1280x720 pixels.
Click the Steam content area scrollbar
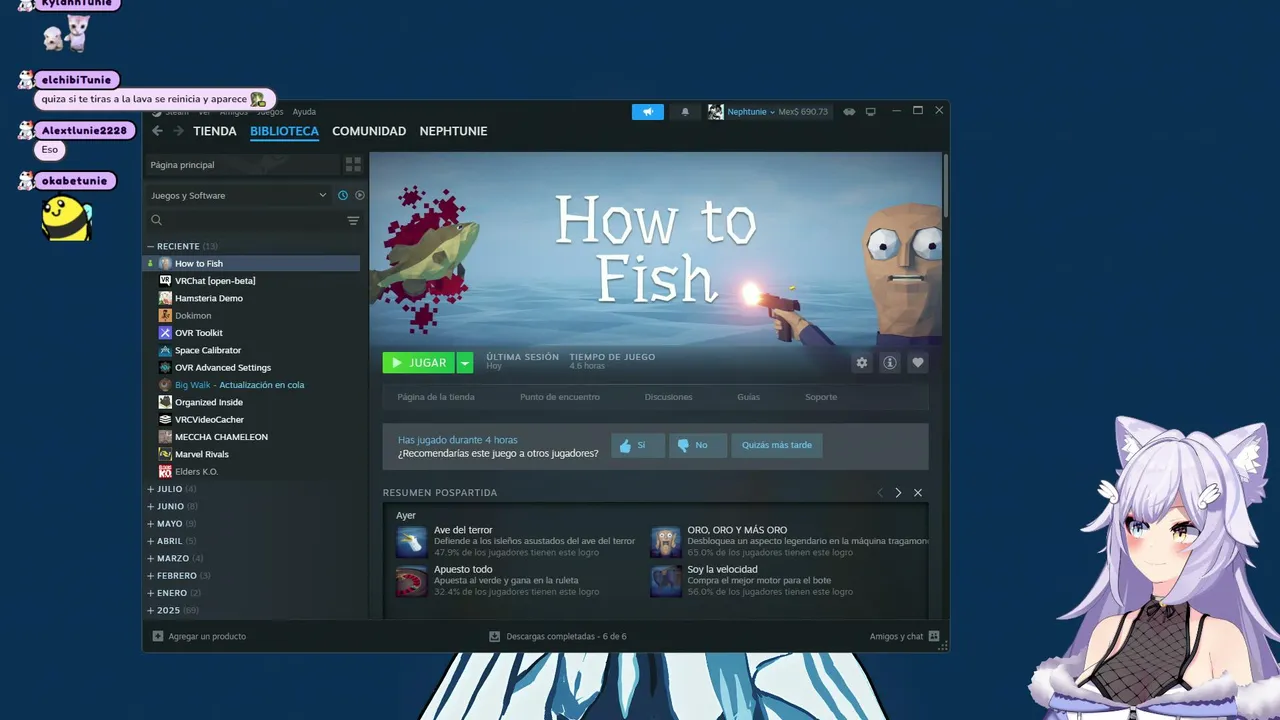click(x=944, y=185)
